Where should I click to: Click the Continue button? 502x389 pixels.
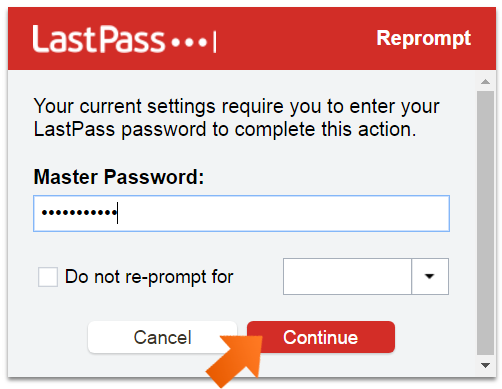coord(321,337)
